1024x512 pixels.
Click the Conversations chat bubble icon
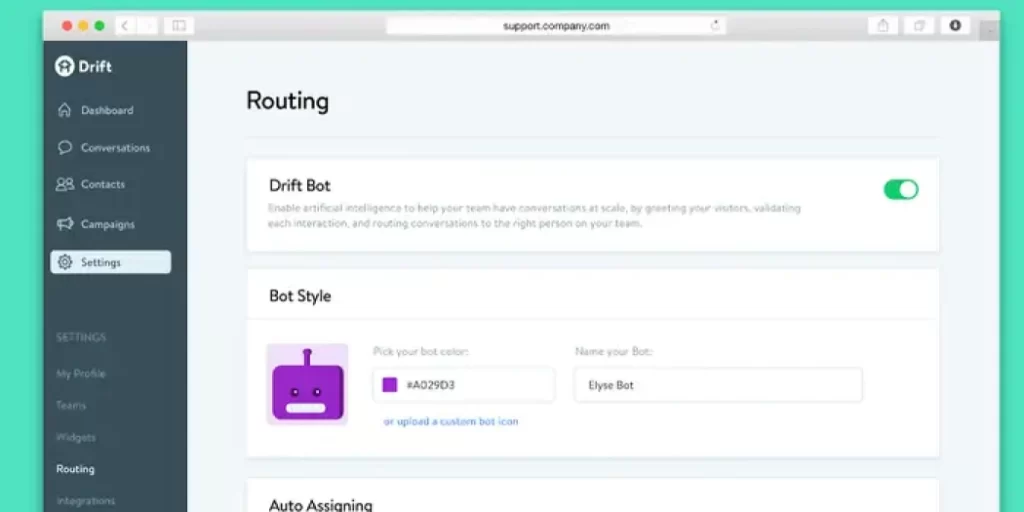65,147
